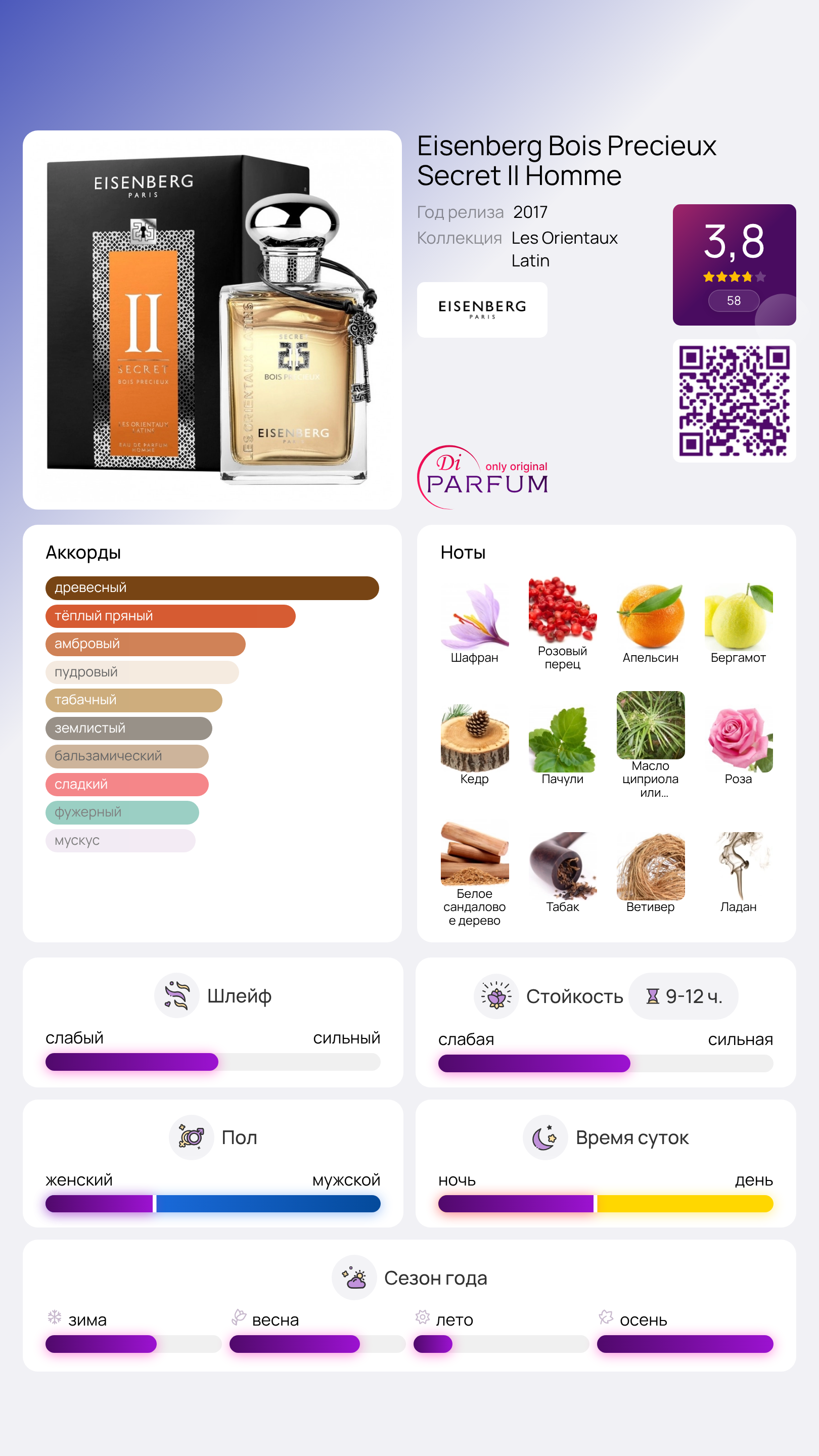Image resolution: width=819 pixels, height=1456 pixels.
Task: Click the Пол gender symbol icon
Action: [x=192, y=1137]
